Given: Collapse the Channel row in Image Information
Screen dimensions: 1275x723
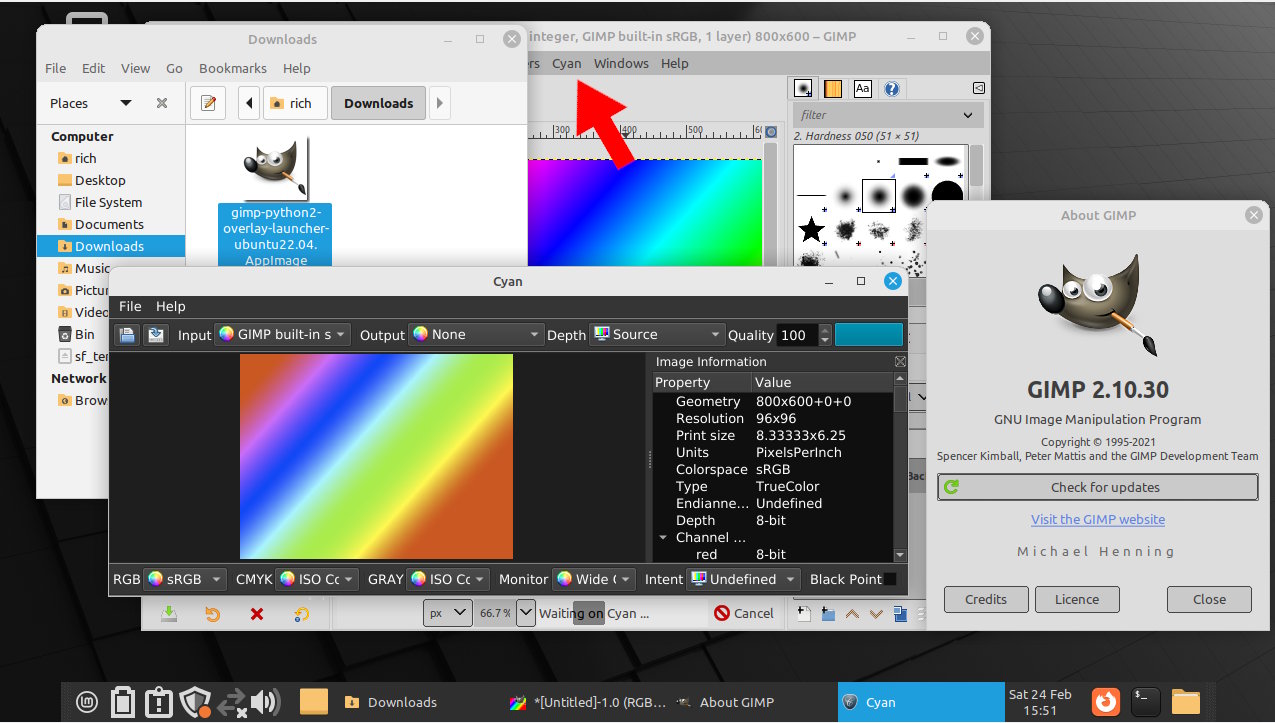Looking at the screenshot, I should tap(662, 537).
